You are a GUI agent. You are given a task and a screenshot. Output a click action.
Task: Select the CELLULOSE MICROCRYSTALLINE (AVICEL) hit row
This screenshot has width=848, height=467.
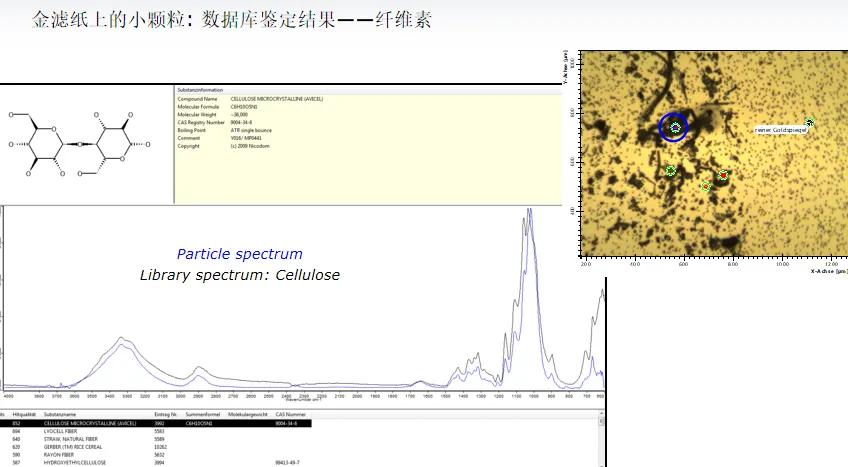pyautogui.click(x=156, y=423)
